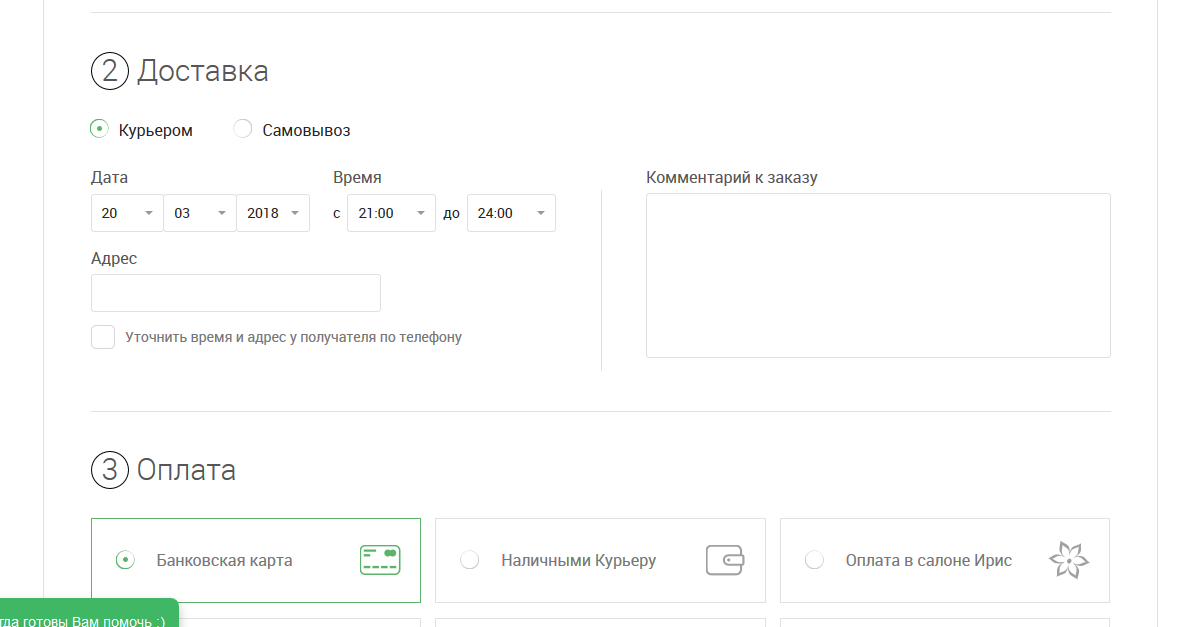The width and height of the screenshot is (1194, 627).
Task: Enable Уточнить время и адрес checkbox
Action: [x=103, y=337]
